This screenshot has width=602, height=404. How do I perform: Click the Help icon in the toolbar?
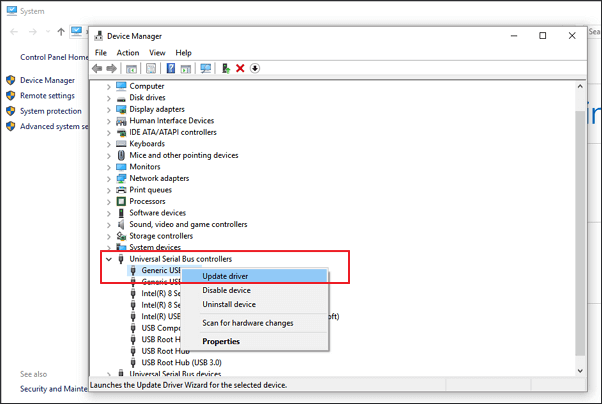tap(171, 68)
